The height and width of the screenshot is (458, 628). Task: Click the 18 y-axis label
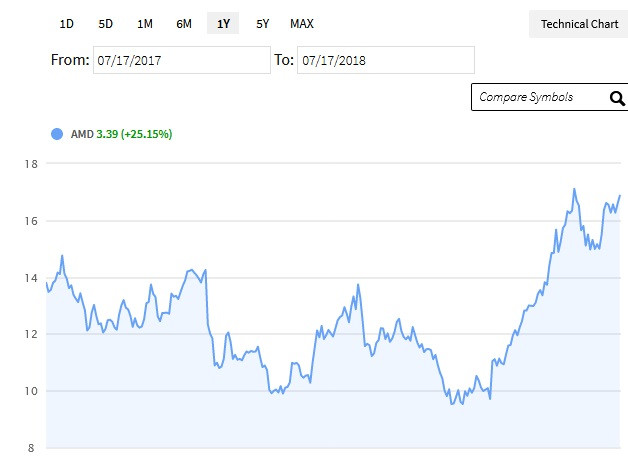[x=31, y=164]
